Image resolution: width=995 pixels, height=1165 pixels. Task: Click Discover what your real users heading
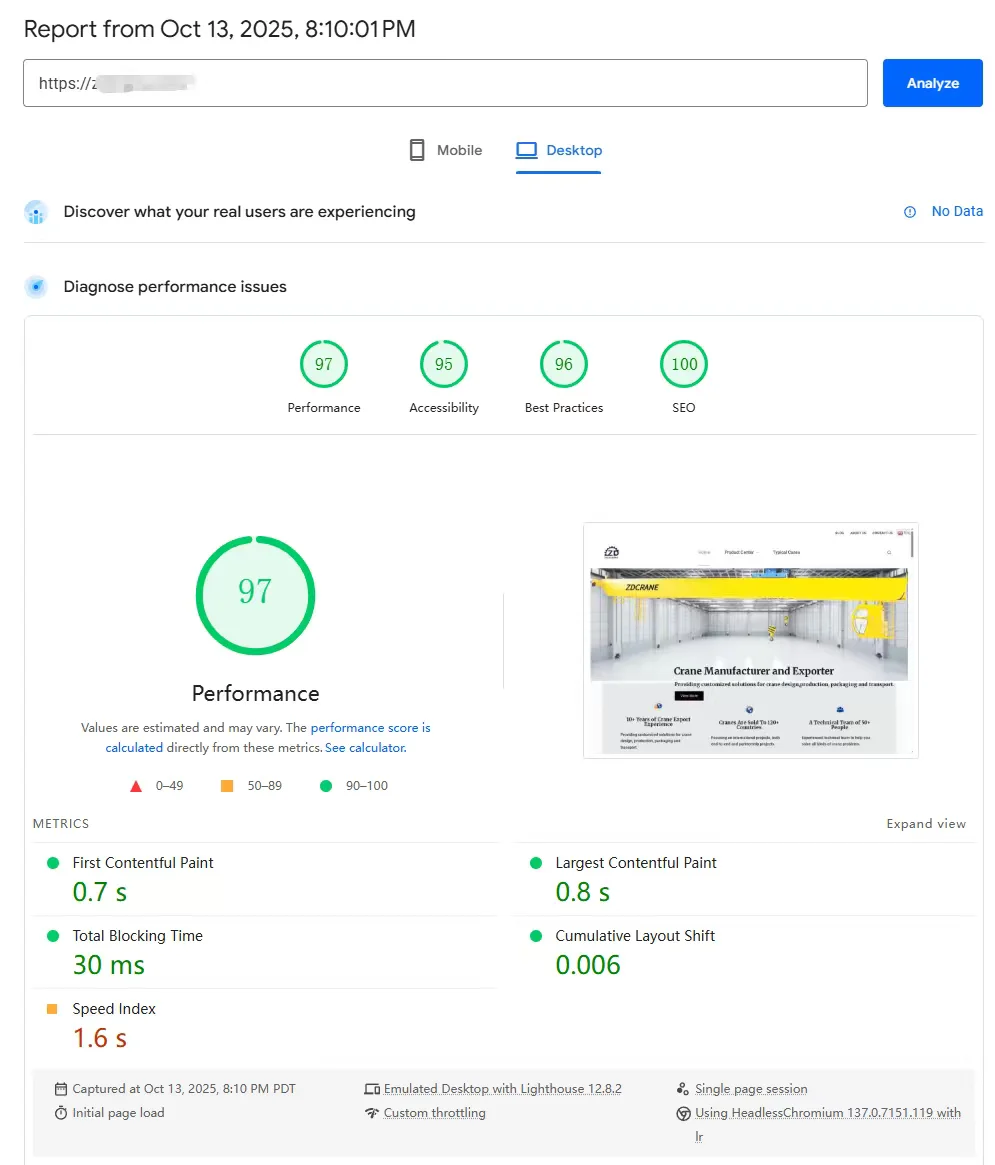239,212
